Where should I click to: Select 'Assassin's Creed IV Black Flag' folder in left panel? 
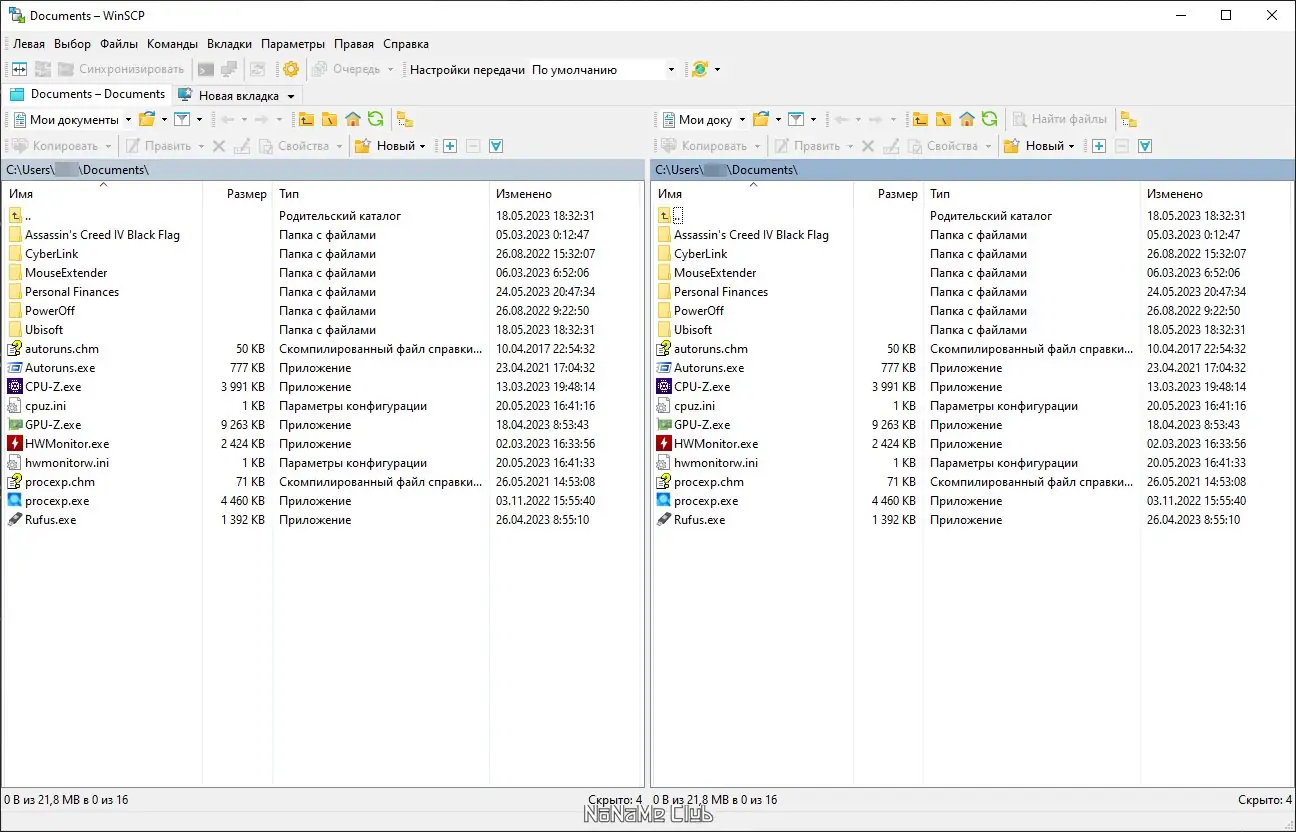(102, 235)
